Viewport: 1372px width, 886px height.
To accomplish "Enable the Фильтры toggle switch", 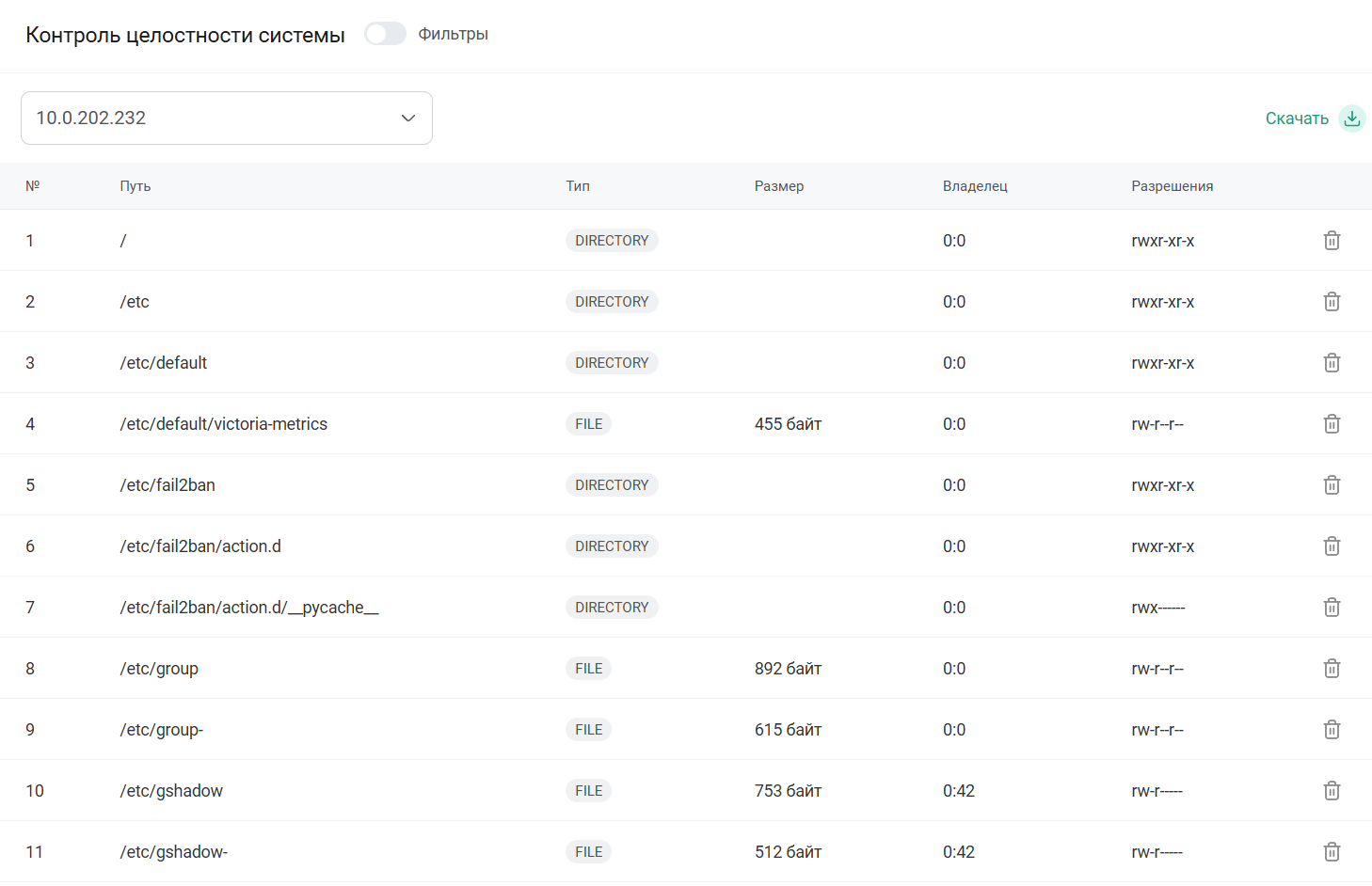I will click(x=385, y=34).
